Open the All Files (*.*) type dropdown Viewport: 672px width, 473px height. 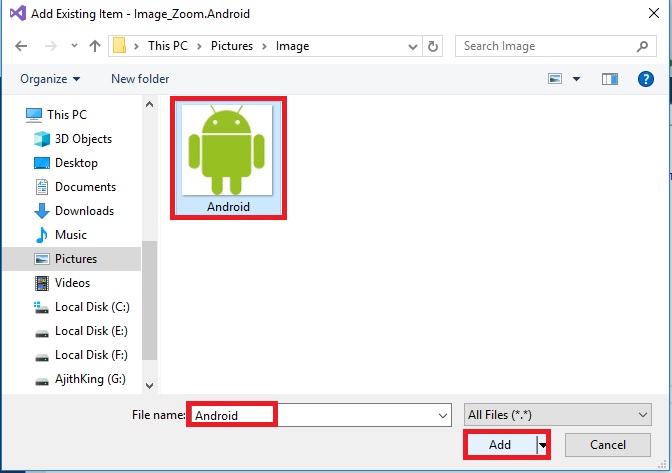[558, 415]
